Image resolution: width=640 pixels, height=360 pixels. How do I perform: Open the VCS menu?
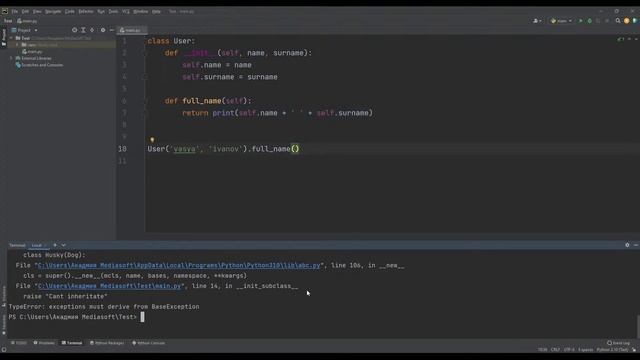(x=126, y=11)
